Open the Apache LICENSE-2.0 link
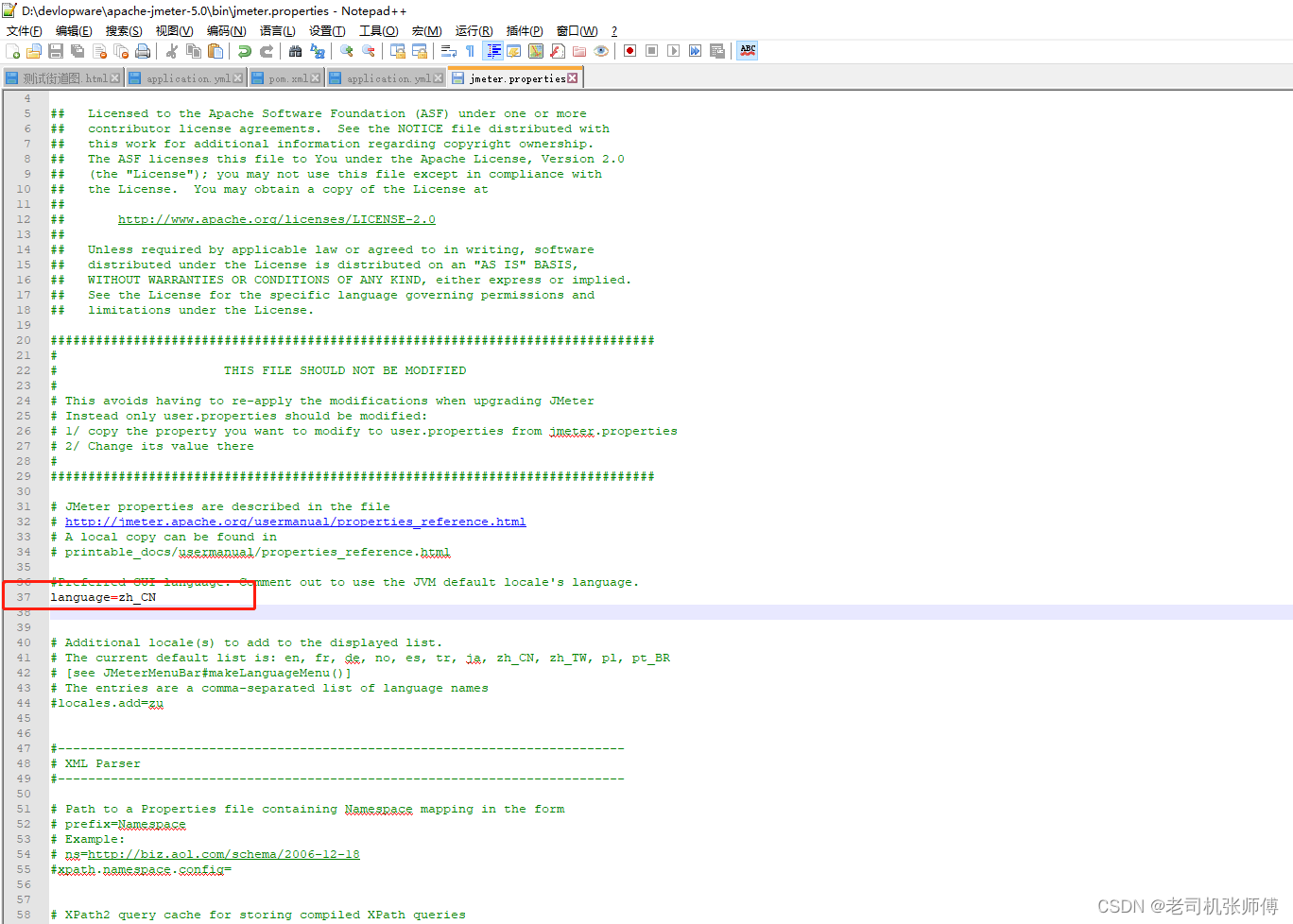 277,219
